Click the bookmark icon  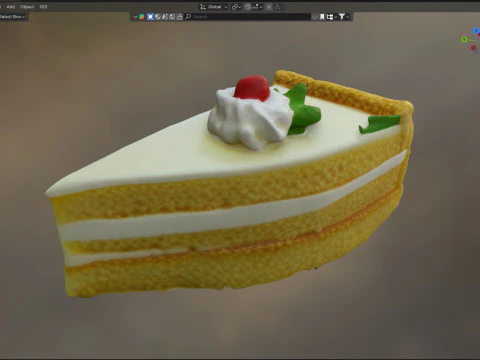coord(322,17)
